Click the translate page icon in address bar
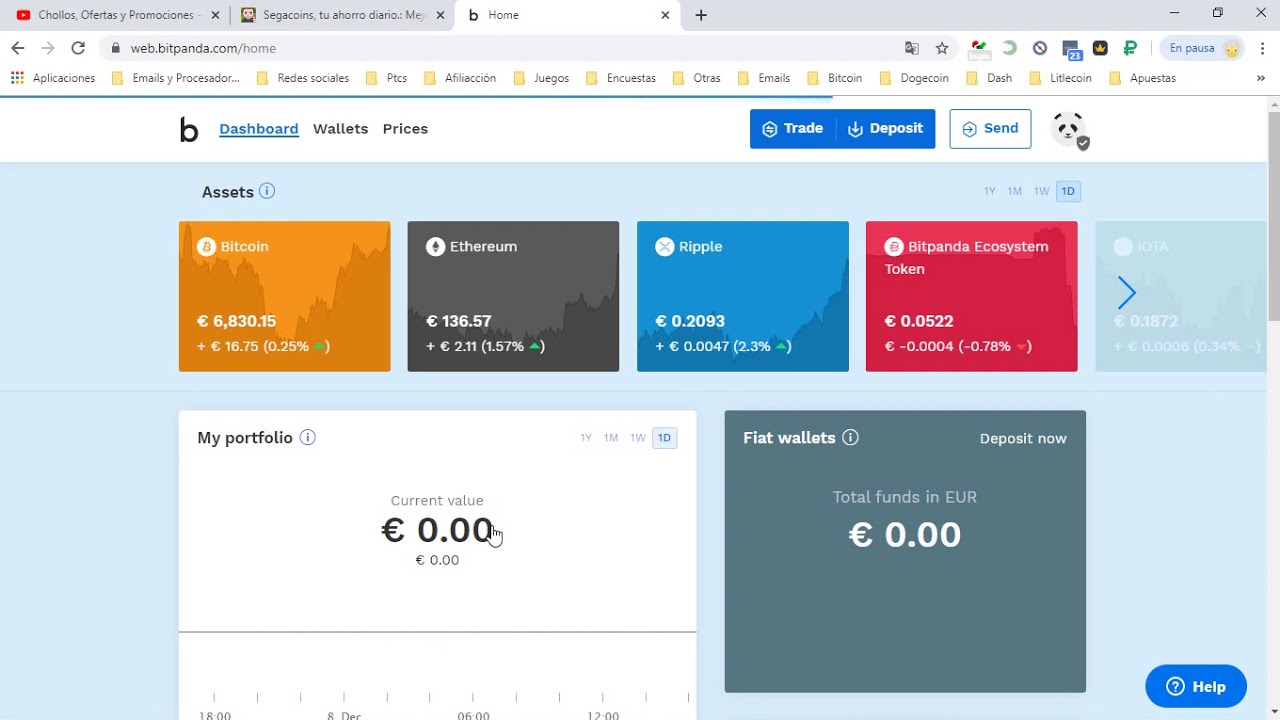This screenshot has height=720, width=1280. 912,48
